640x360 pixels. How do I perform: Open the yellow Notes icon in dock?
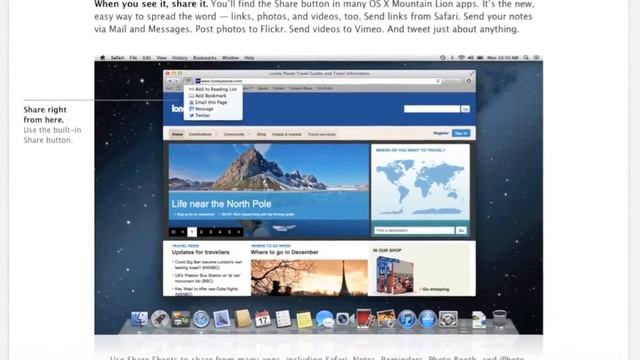point(304,320)
